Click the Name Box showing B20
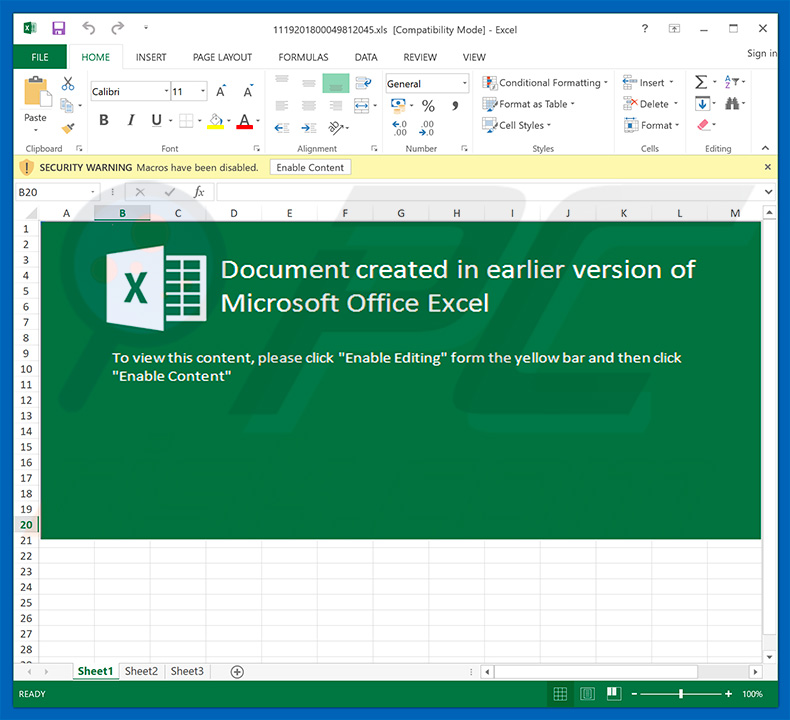This screenshot has height=720, width=790. 53,192
